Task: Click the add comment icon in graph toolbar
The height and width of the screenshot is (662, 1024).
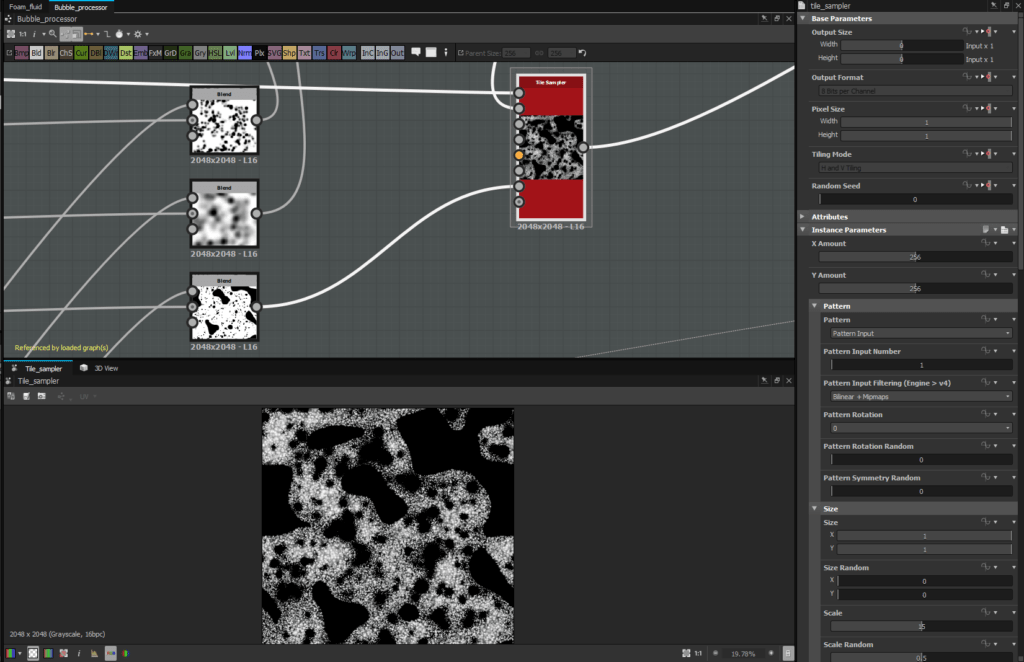Action: coord(414,52)
